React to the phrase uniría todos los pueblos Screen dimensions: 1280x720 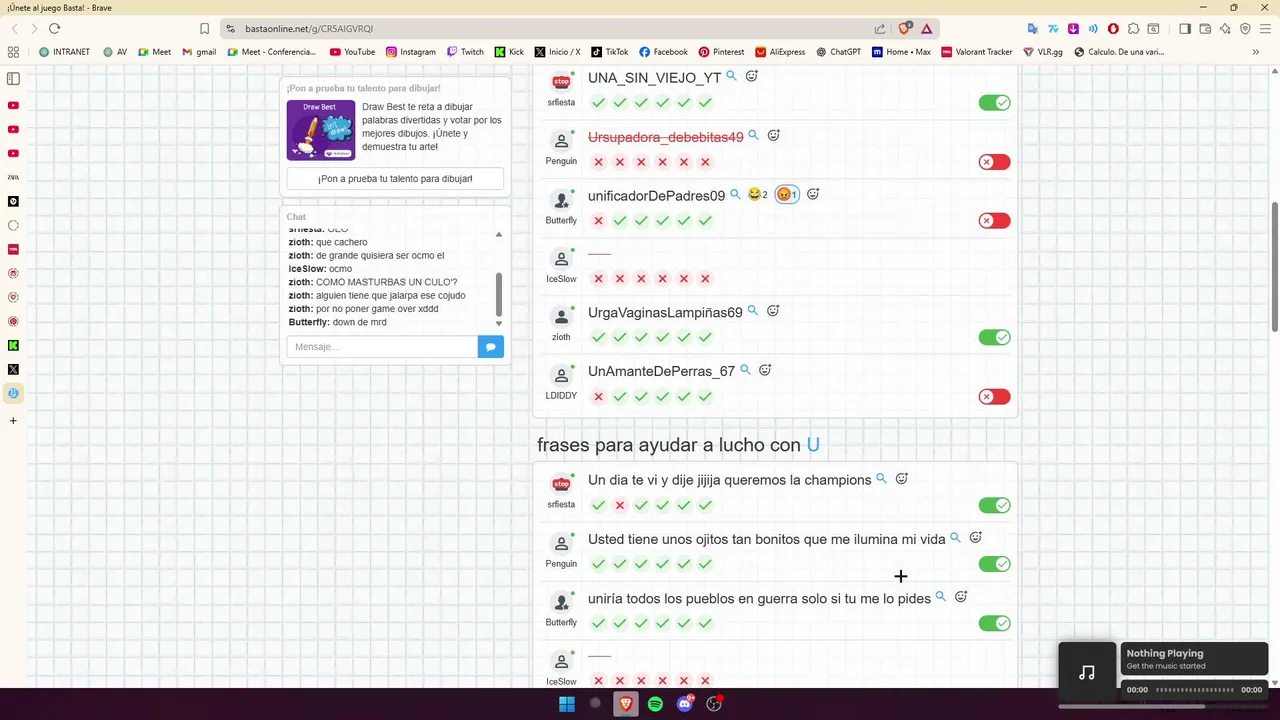961,597
